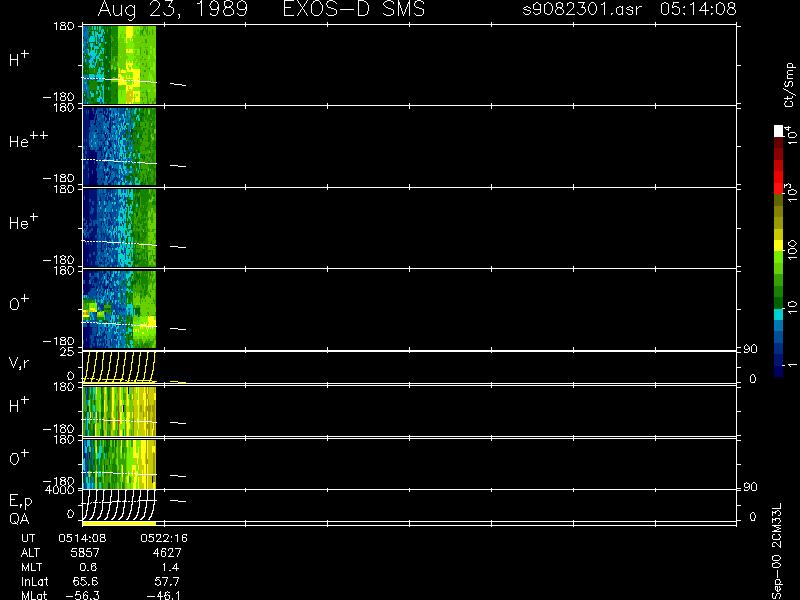800x600 pixels.
Task: Pick the white top segment of color bar
Action: pos(779,131)
